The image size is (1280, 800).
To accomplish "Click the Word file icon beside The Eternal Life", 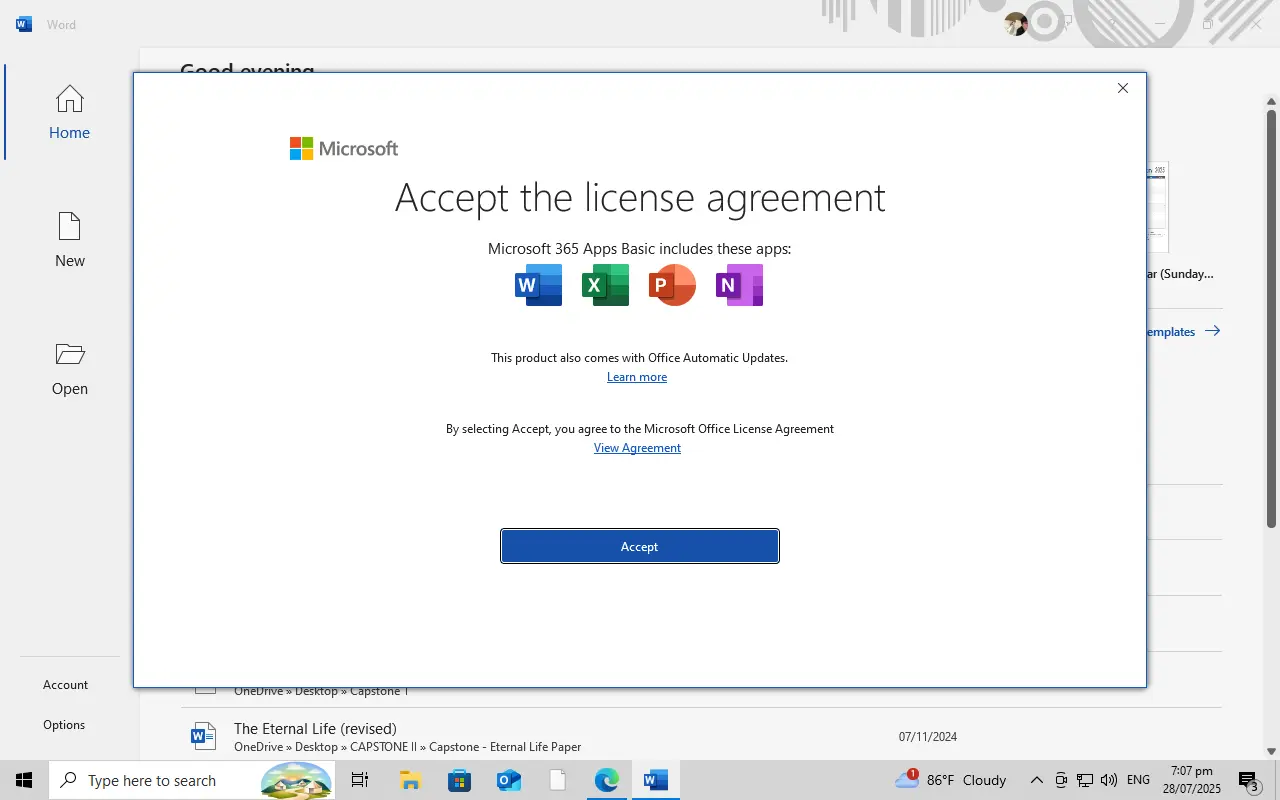I will (203, 737).
